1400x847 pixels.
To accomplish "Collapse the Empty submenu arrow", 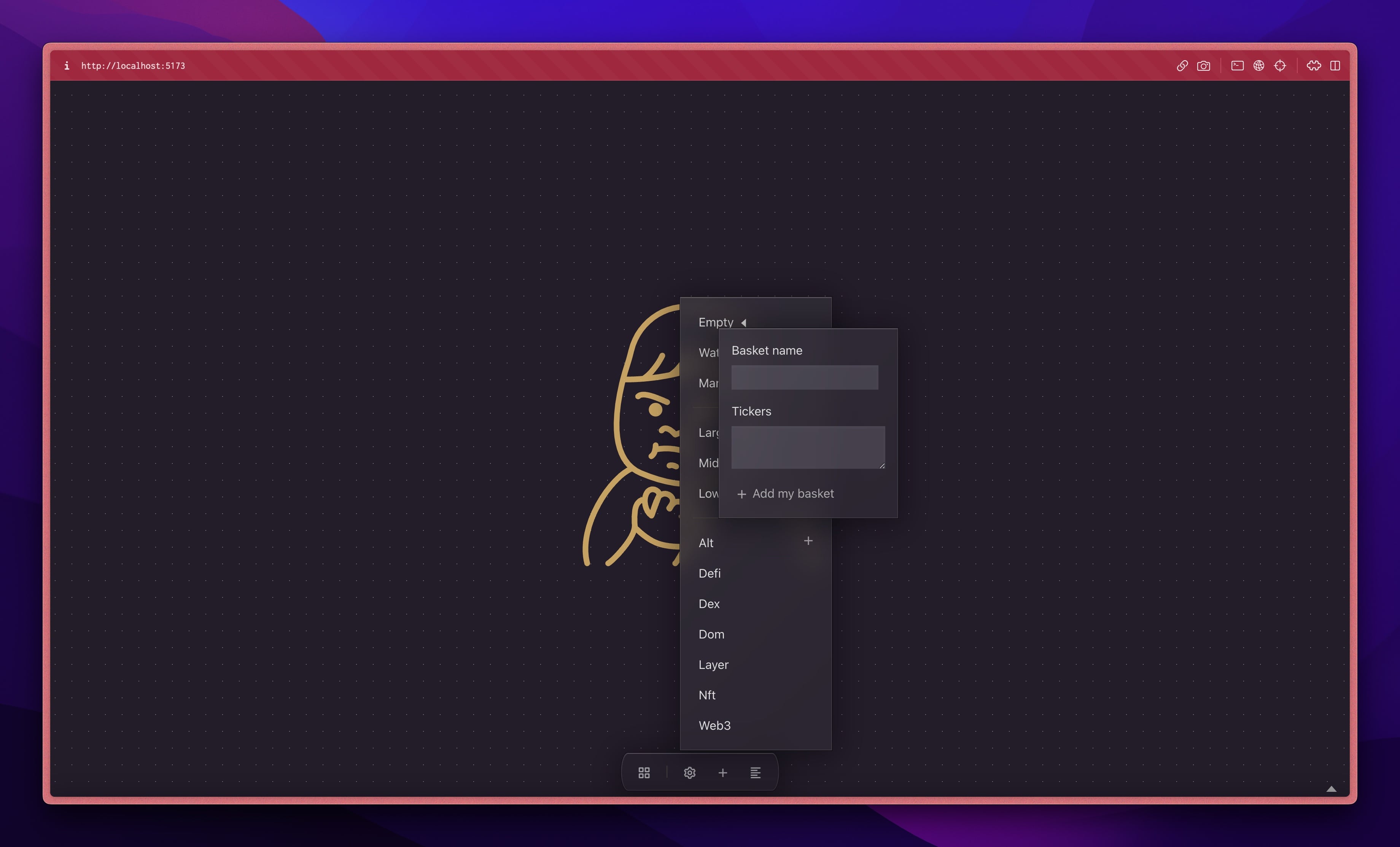I will point(743,322).
